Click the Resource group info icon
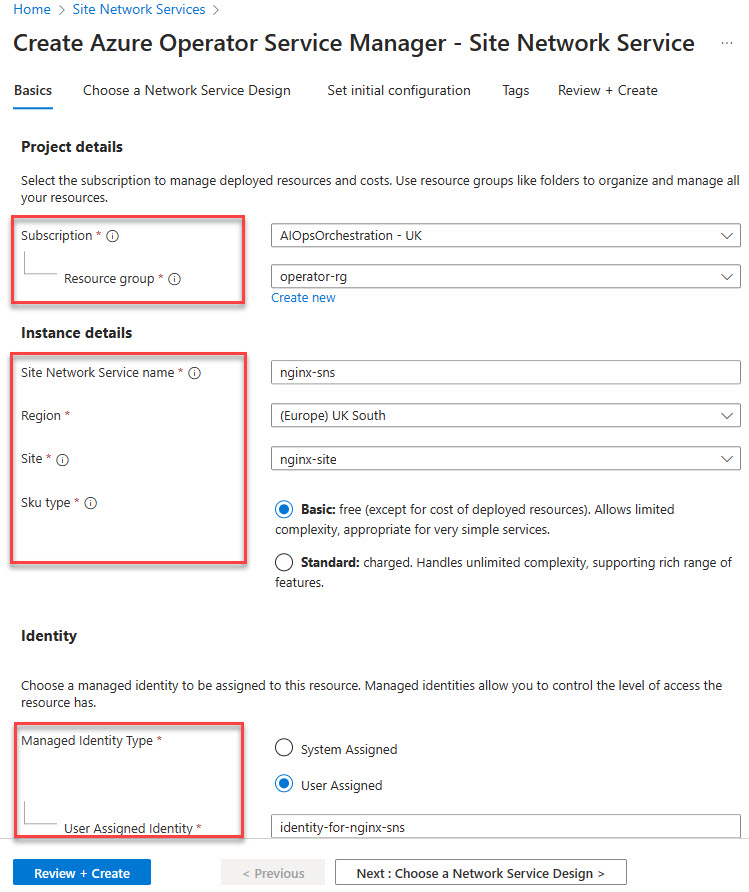The width and height of the screenshot is (749, 892). pyautogui.click(x=174, y=279)
